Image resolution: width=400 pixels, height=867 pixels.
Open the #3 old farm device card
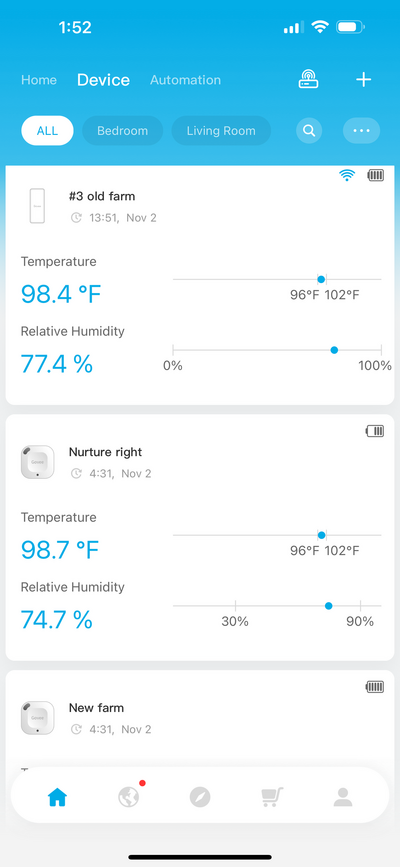click(x=200, y=285)
